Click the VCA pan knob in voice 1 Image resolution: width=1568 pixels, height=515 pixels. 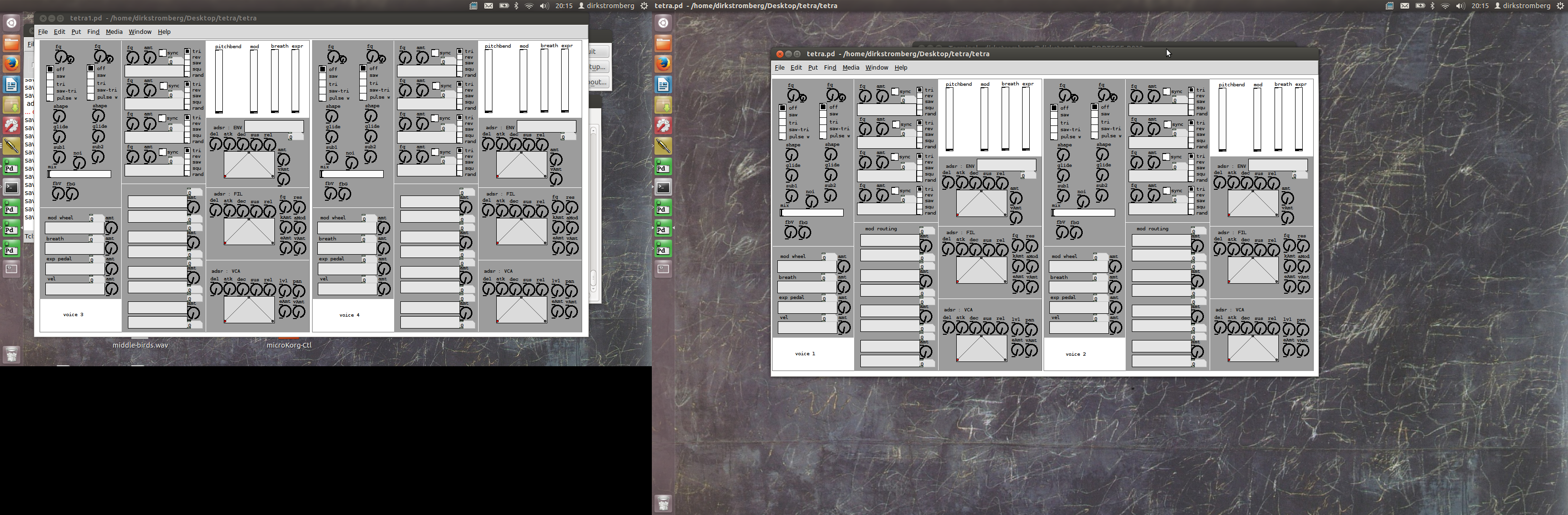tap(1031, 330)
